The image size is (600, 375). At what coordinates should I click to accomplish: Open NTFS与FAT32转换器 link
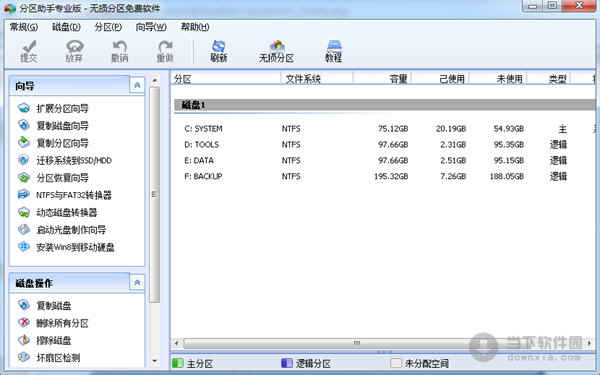(74, 195)
